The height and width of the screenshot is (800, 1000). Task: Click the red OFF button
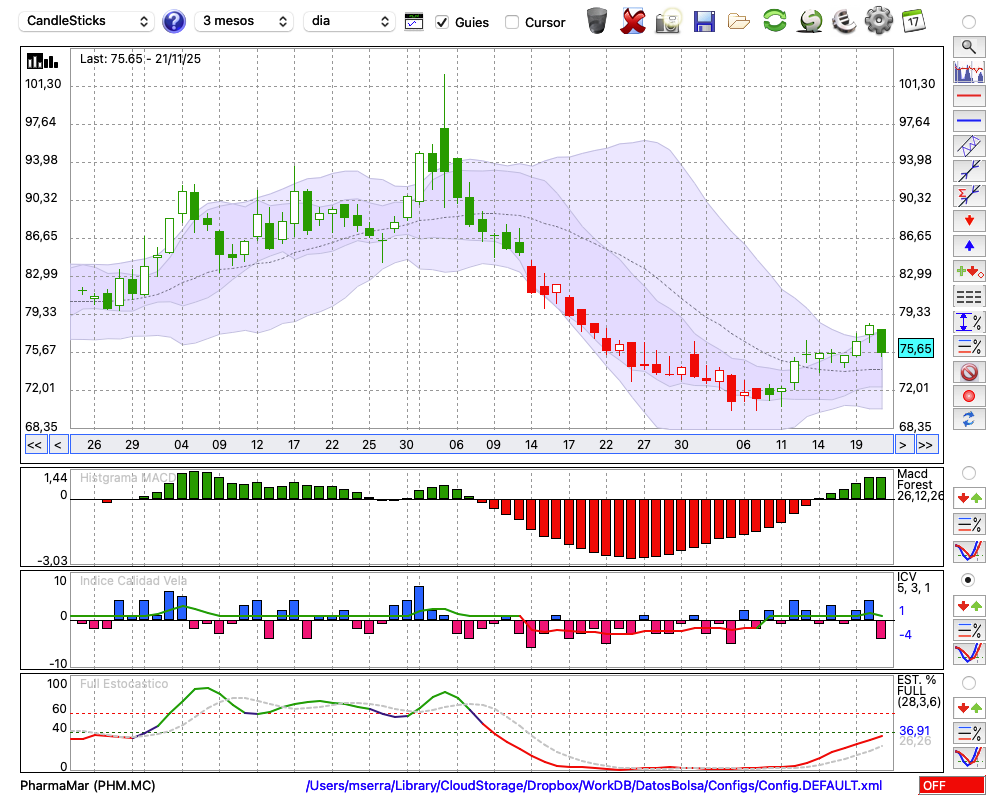tap(951, 786)
